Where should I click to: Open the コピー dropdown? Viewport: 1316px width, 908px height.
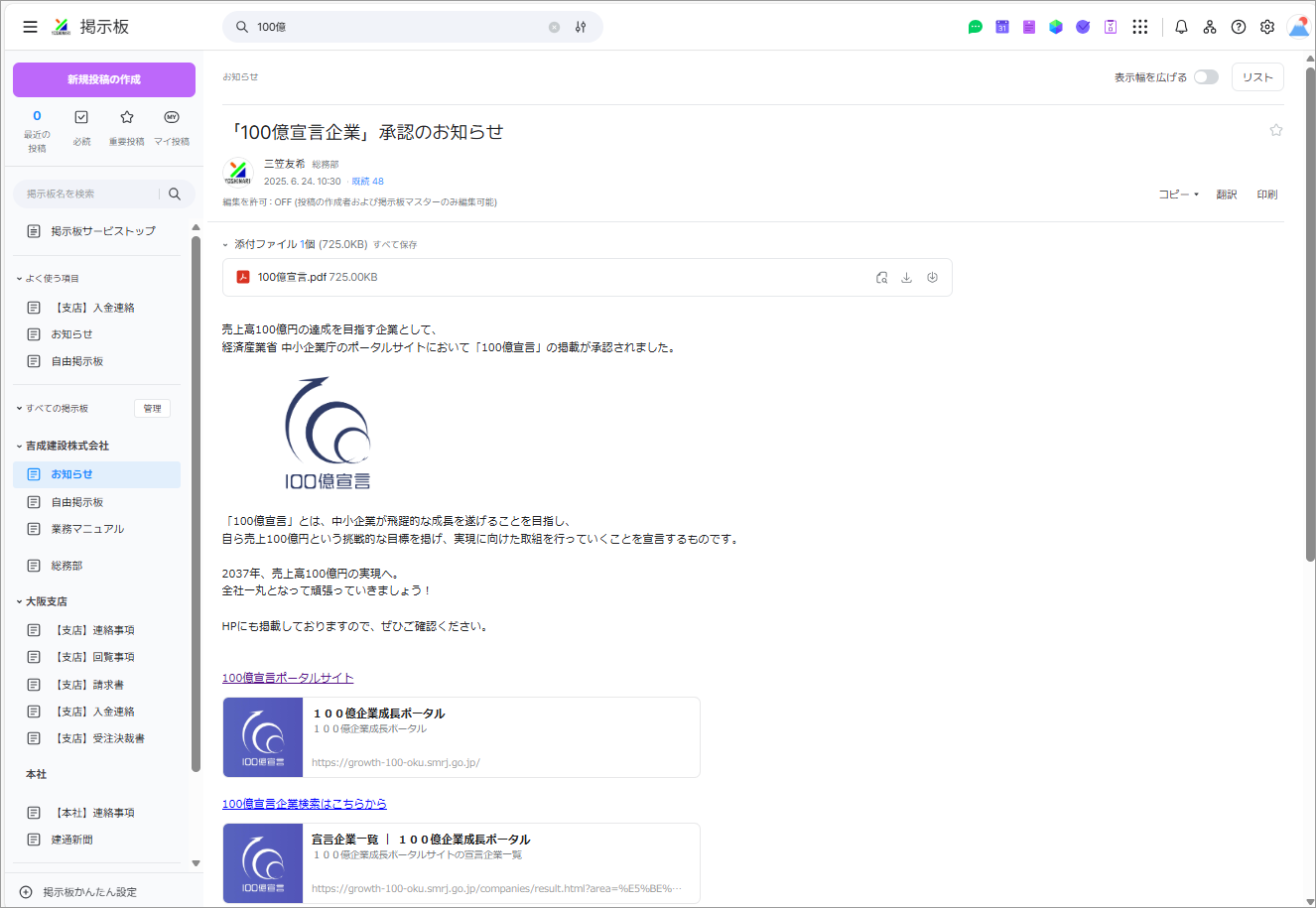1178,195
